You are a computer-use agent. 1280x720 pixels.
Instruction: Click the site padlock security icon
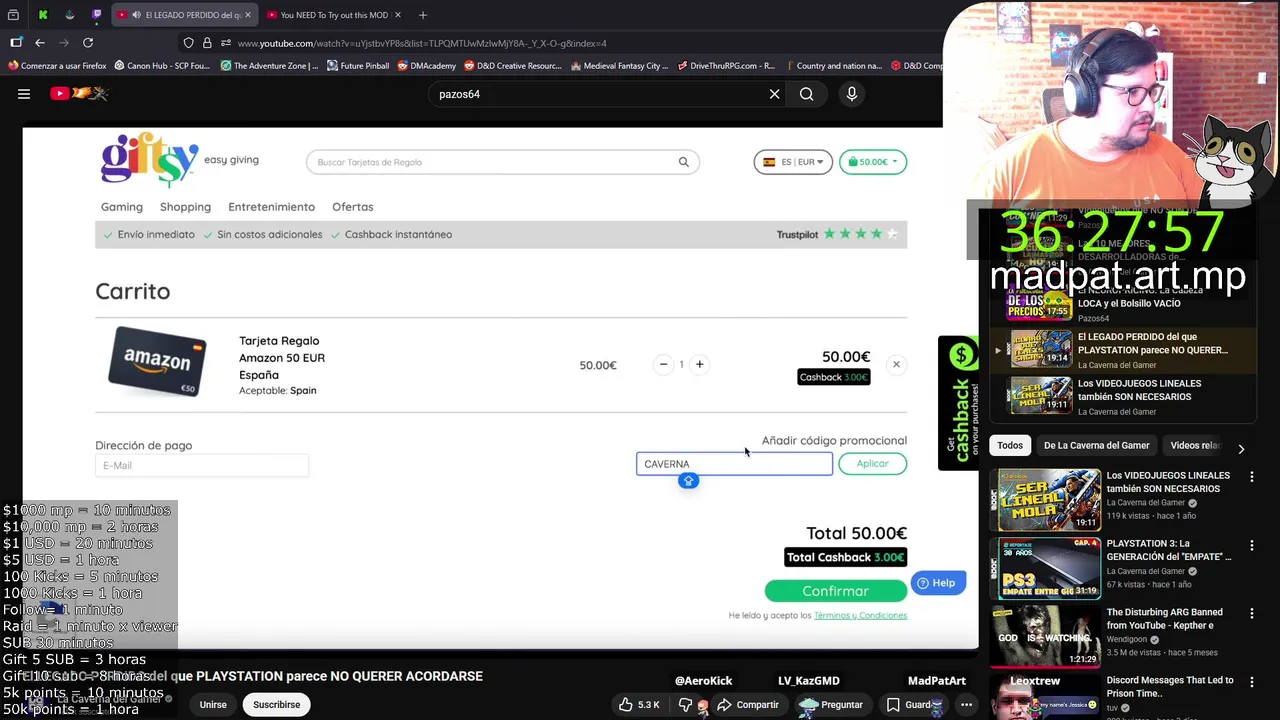207,43
